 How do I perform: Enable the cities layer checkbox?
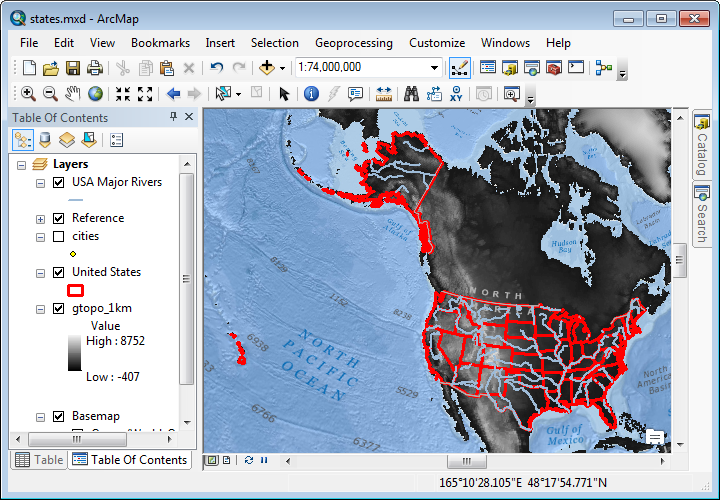[x=58, y=236]
